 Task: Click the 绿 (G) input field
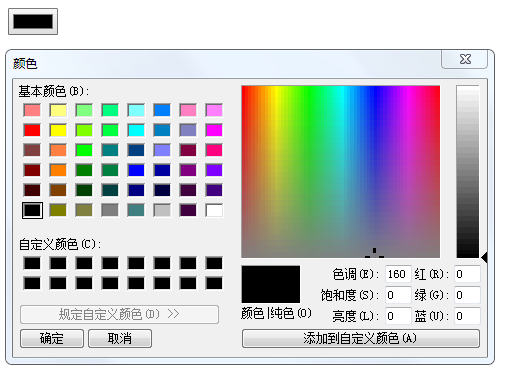467,295
